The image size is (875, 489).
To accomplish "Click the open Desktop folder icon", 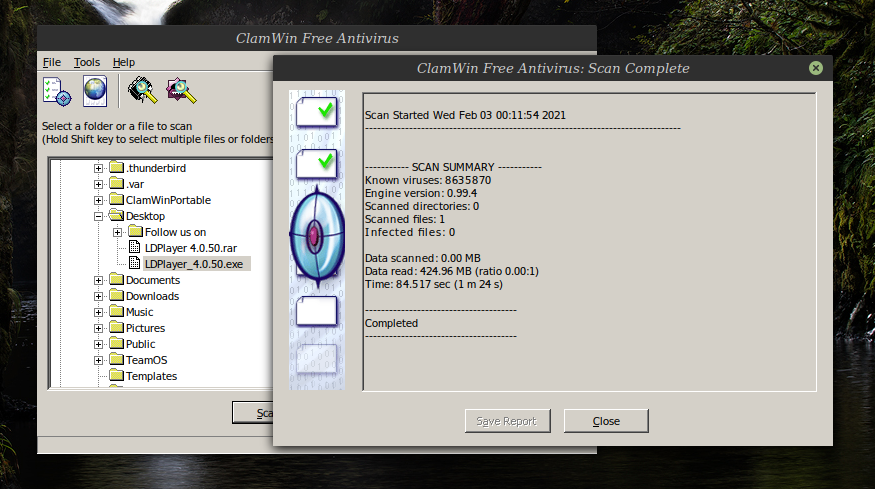I will [117, 215].
